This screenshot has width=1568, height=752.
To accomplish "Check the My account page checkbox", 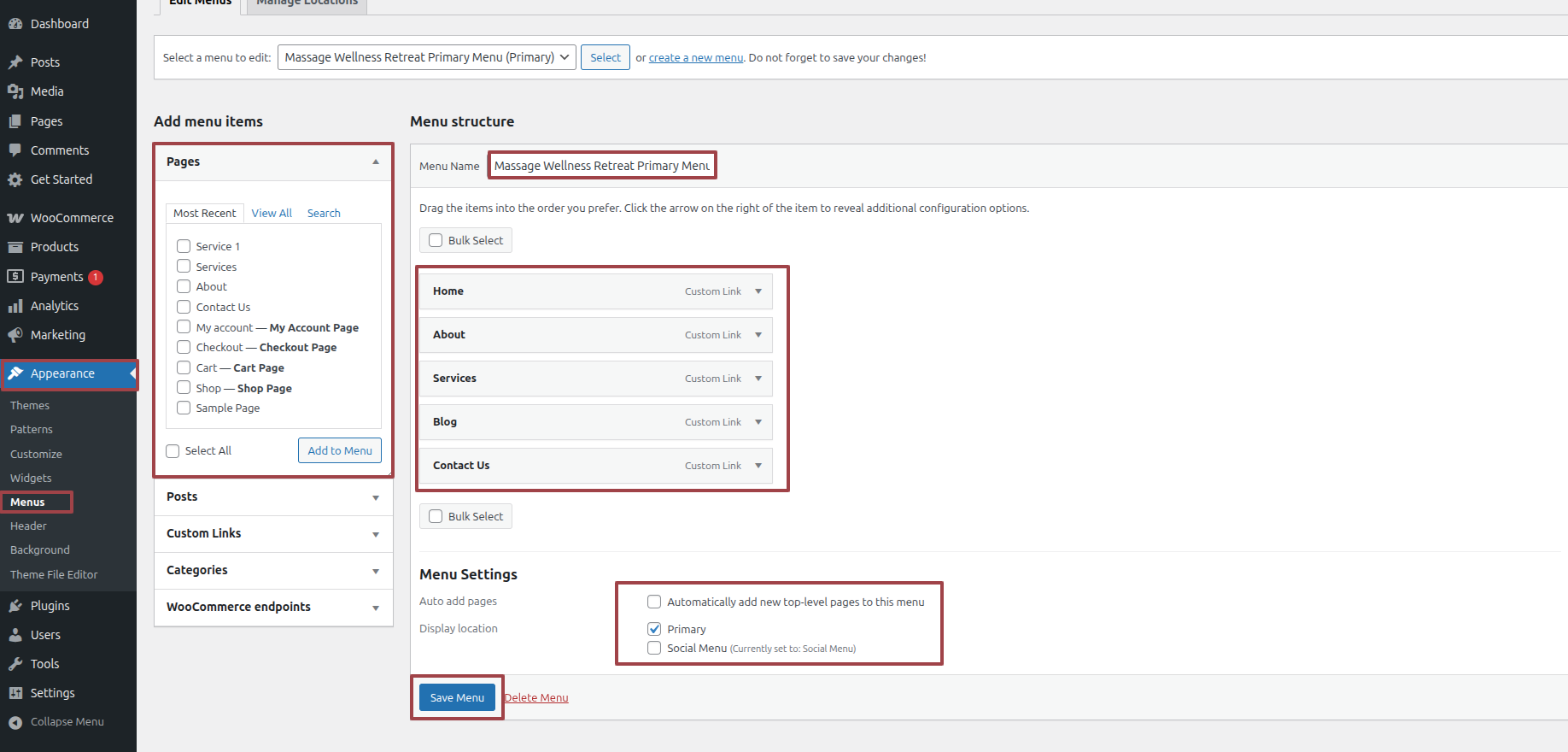I will 184,327.
